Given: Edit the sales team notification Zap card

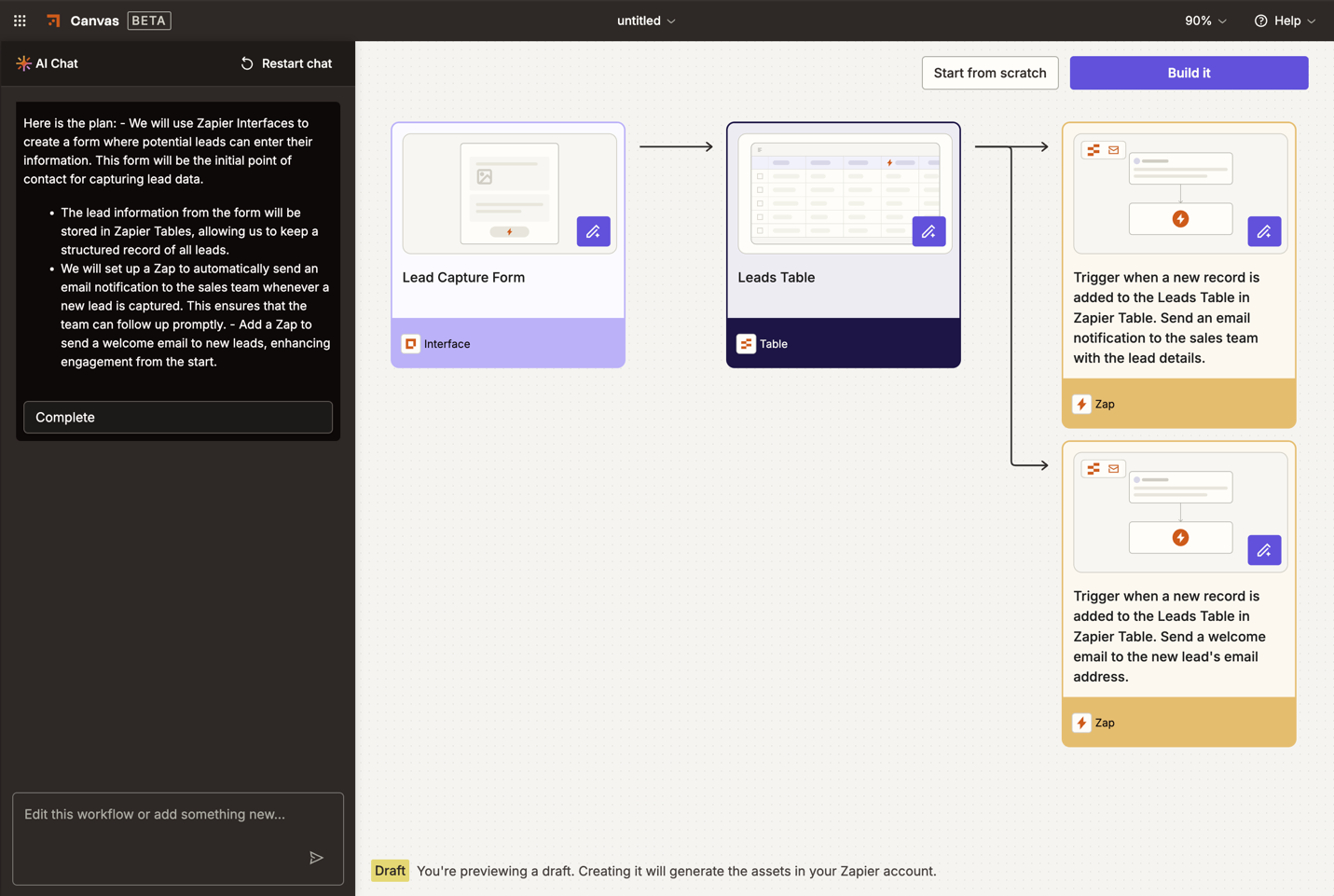Looking at the screenshot, I should point(1264,231).
